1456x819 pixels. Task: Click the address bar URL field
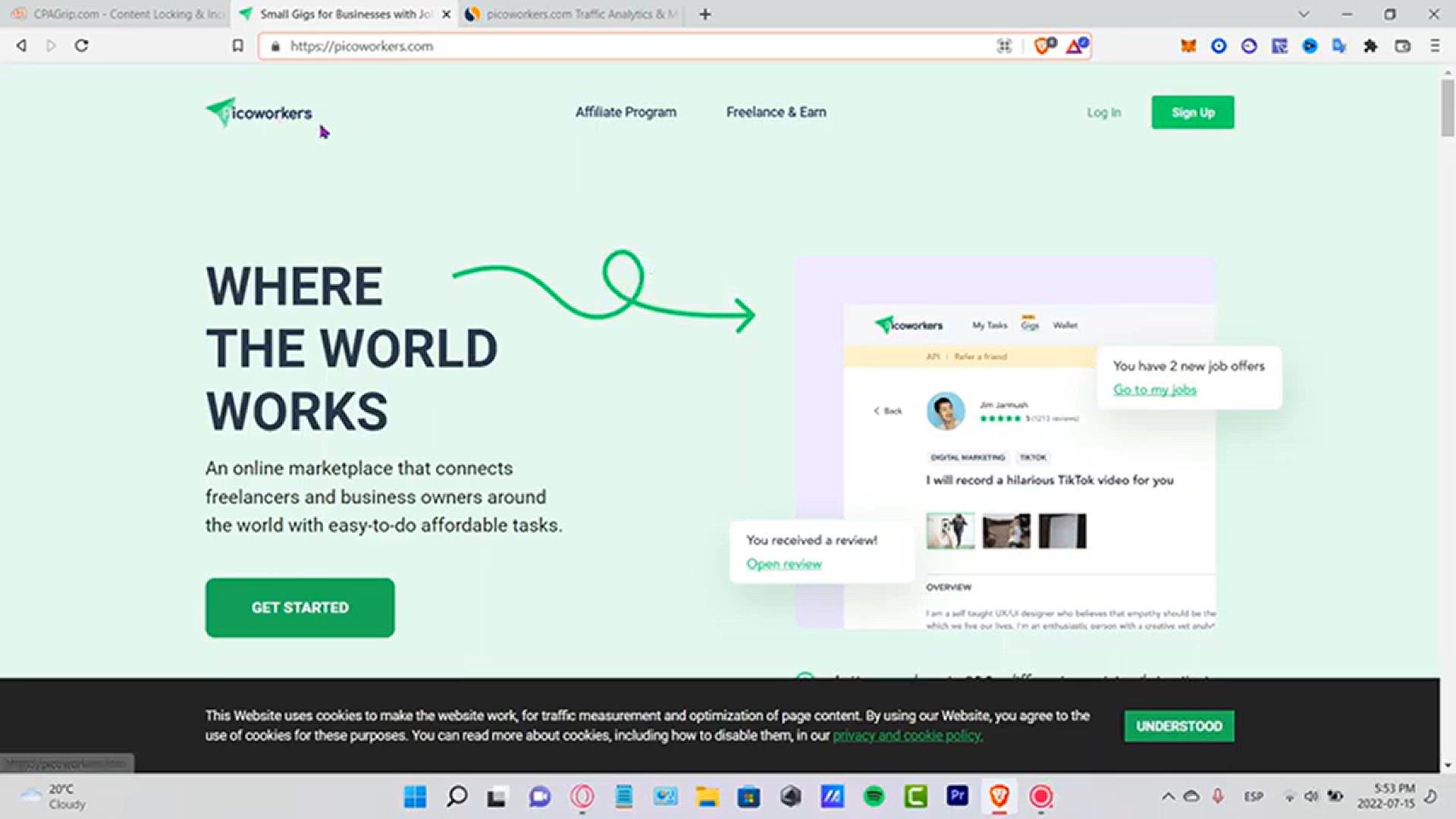(x=637, y=46)
